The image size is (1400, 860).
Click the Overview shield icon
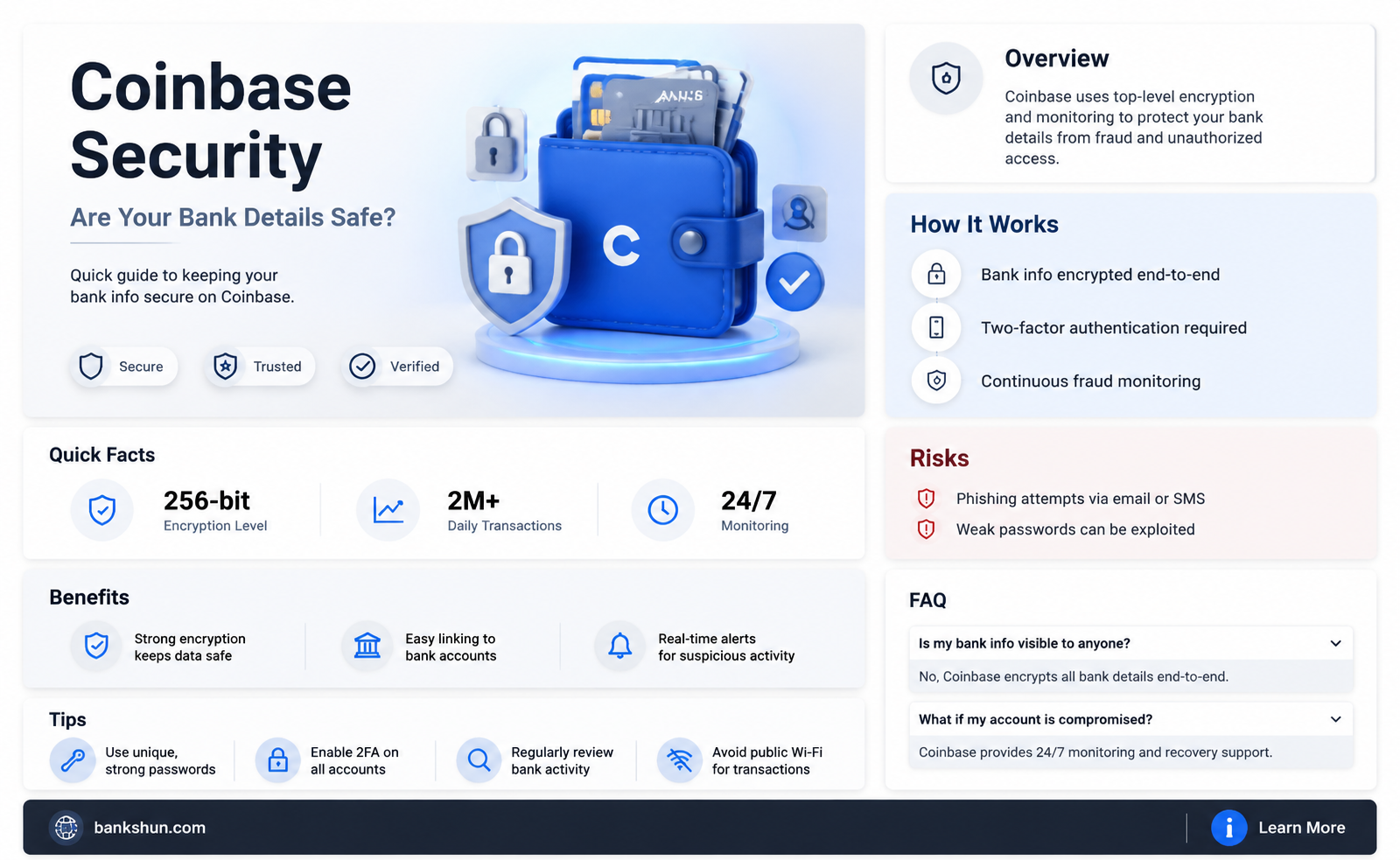[x=946, y=78]
